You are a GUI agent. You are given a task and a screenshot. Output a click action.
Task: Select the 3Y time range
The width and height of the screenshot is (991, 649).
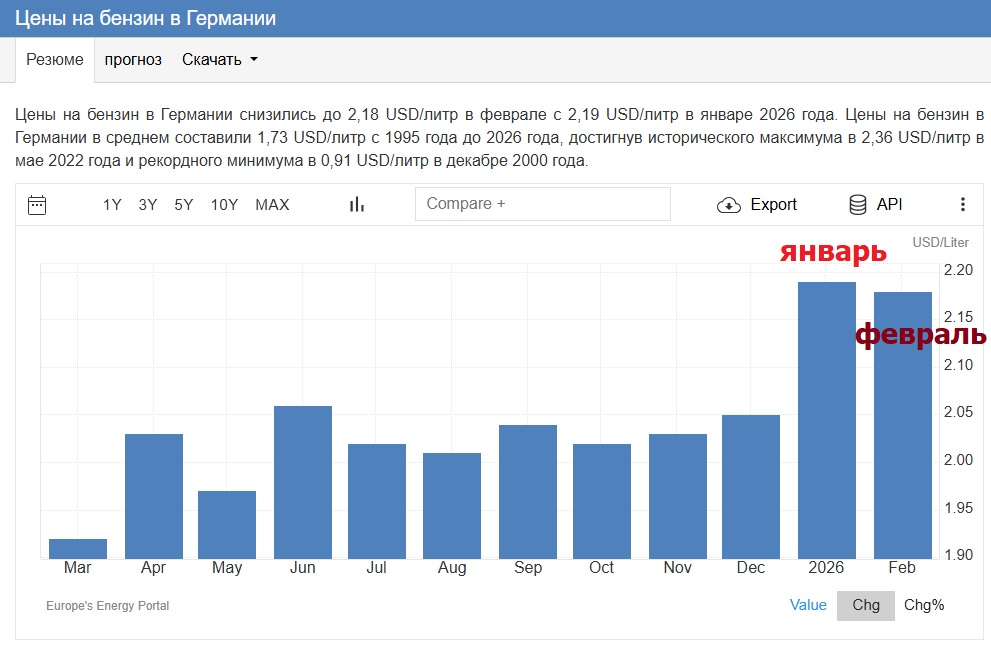[x=148, y=205]
